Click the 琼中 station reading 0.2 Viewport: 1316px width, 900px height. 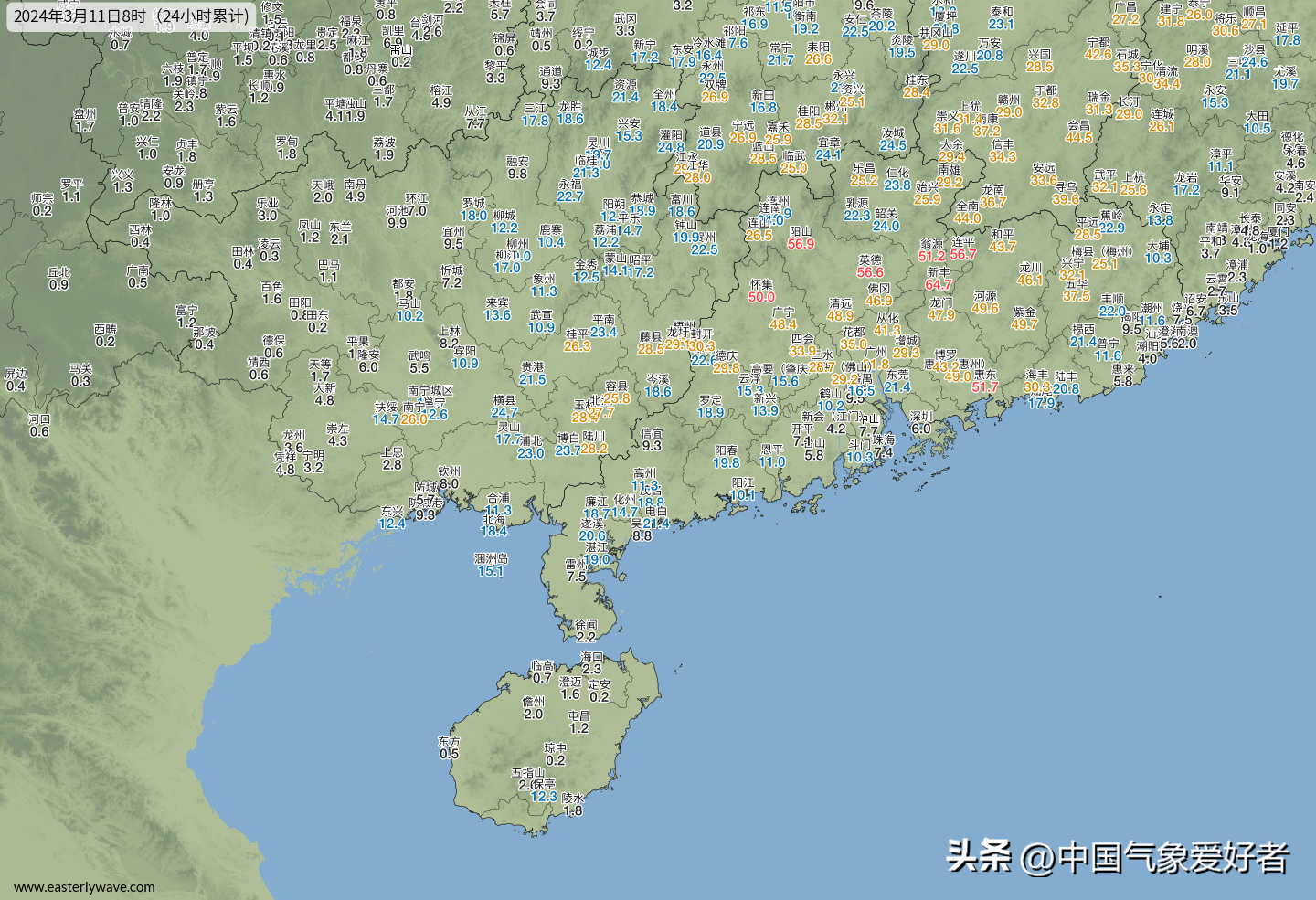556,760
